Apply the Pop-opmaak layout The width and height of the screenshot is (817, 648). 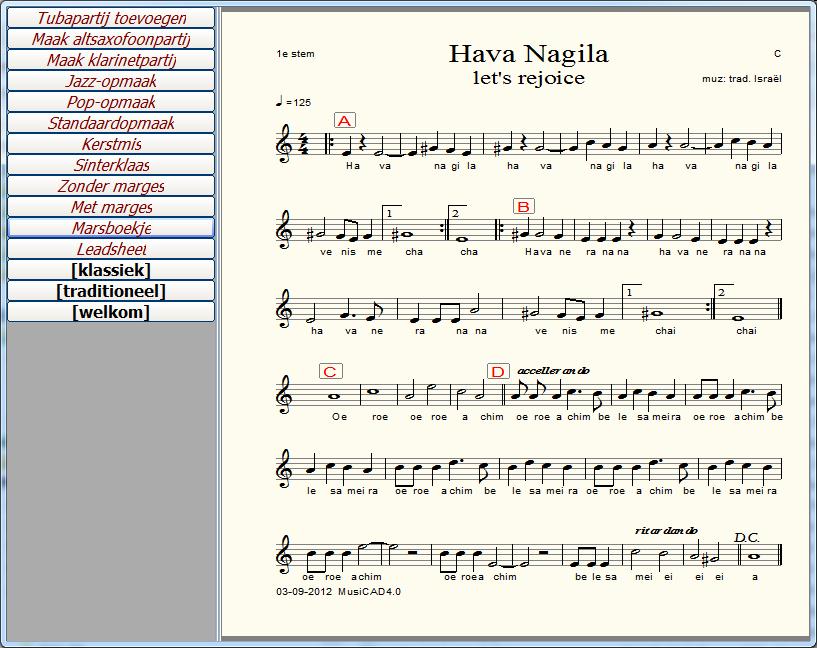(x=111, y=102)
